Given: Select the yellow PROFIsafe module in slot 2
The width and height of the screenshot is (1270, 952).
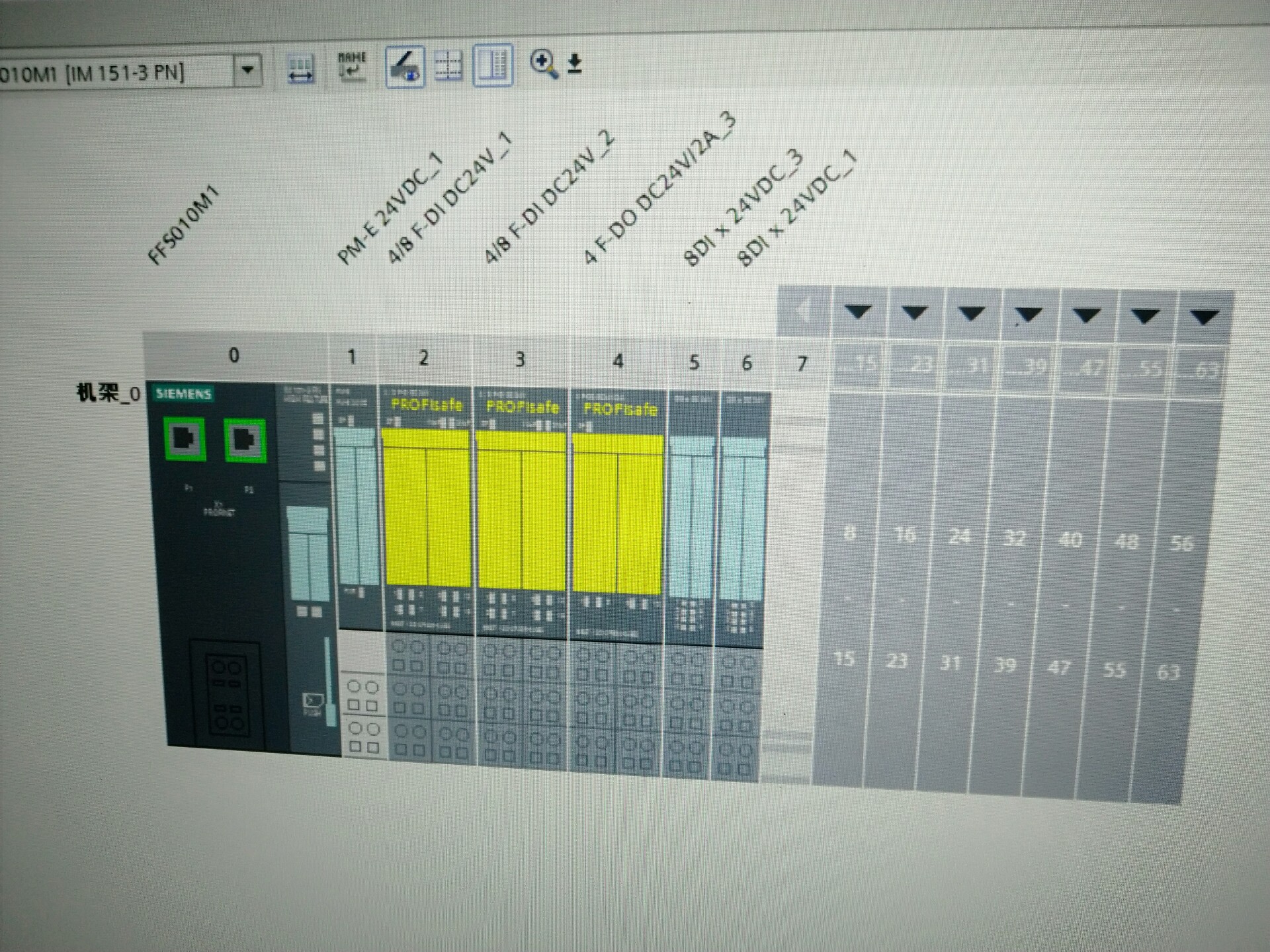Looking at the screenshot, I should (x=426, y=508).
